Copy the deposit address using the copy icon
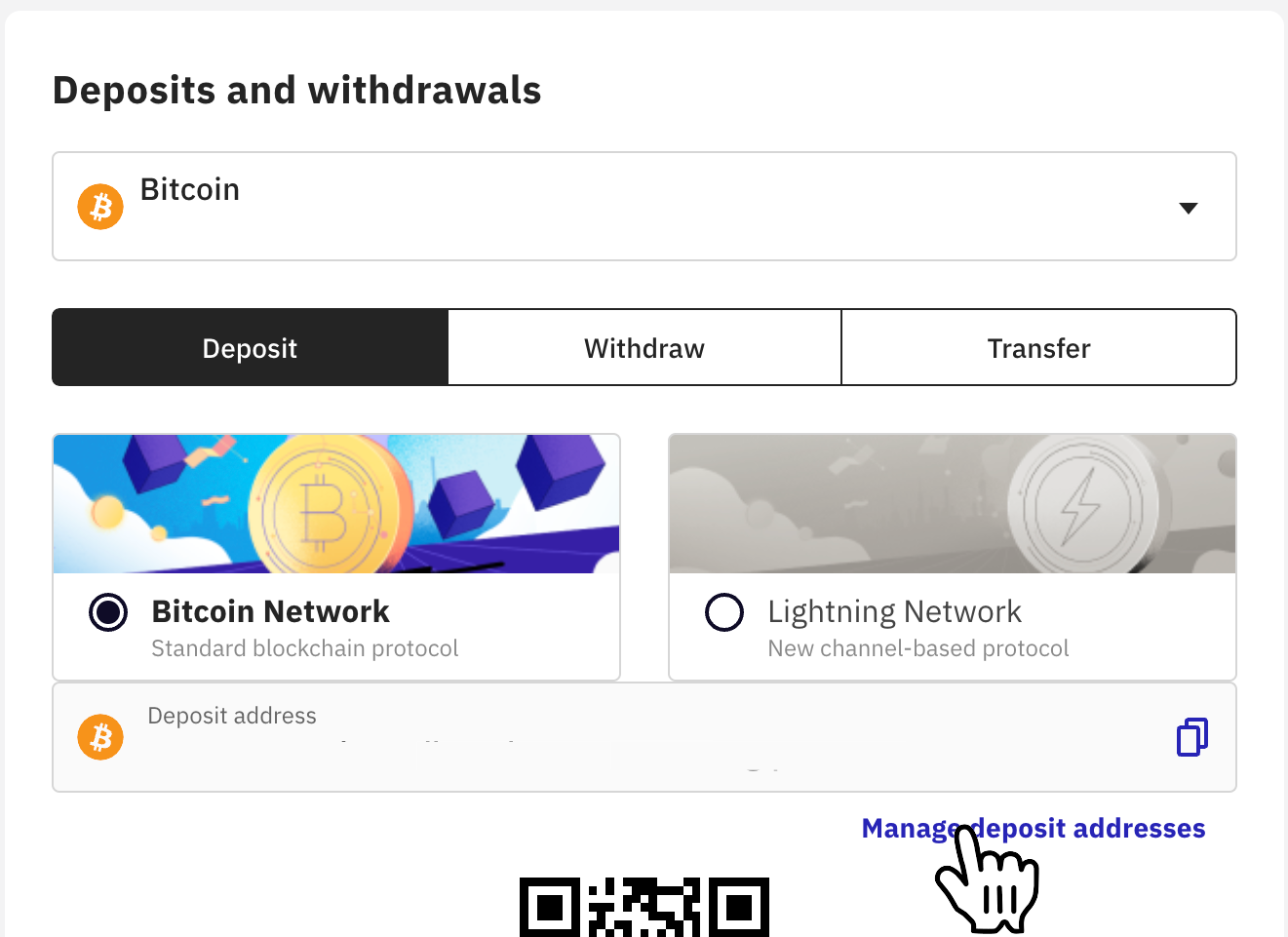 click(x=1191, y=737)
